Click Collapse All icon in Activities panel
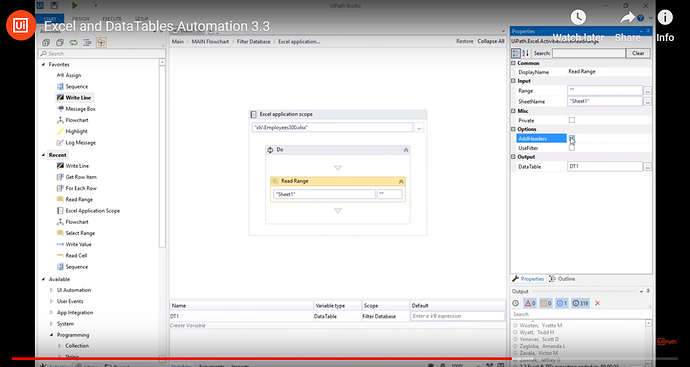Image resolution: width=690 pixels, height=367 pixels. pos(60,43)
